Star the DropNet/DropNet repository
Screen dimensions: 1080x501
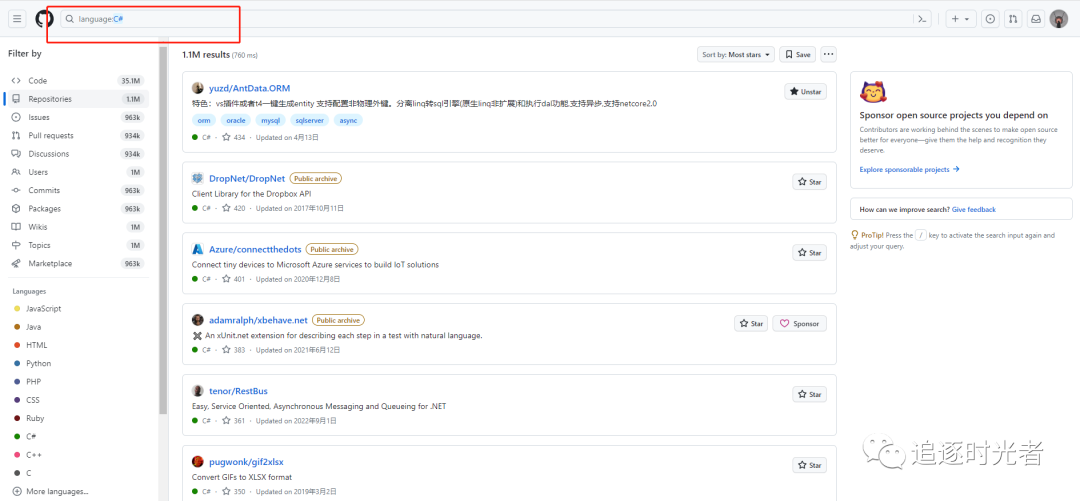point(809,182)
